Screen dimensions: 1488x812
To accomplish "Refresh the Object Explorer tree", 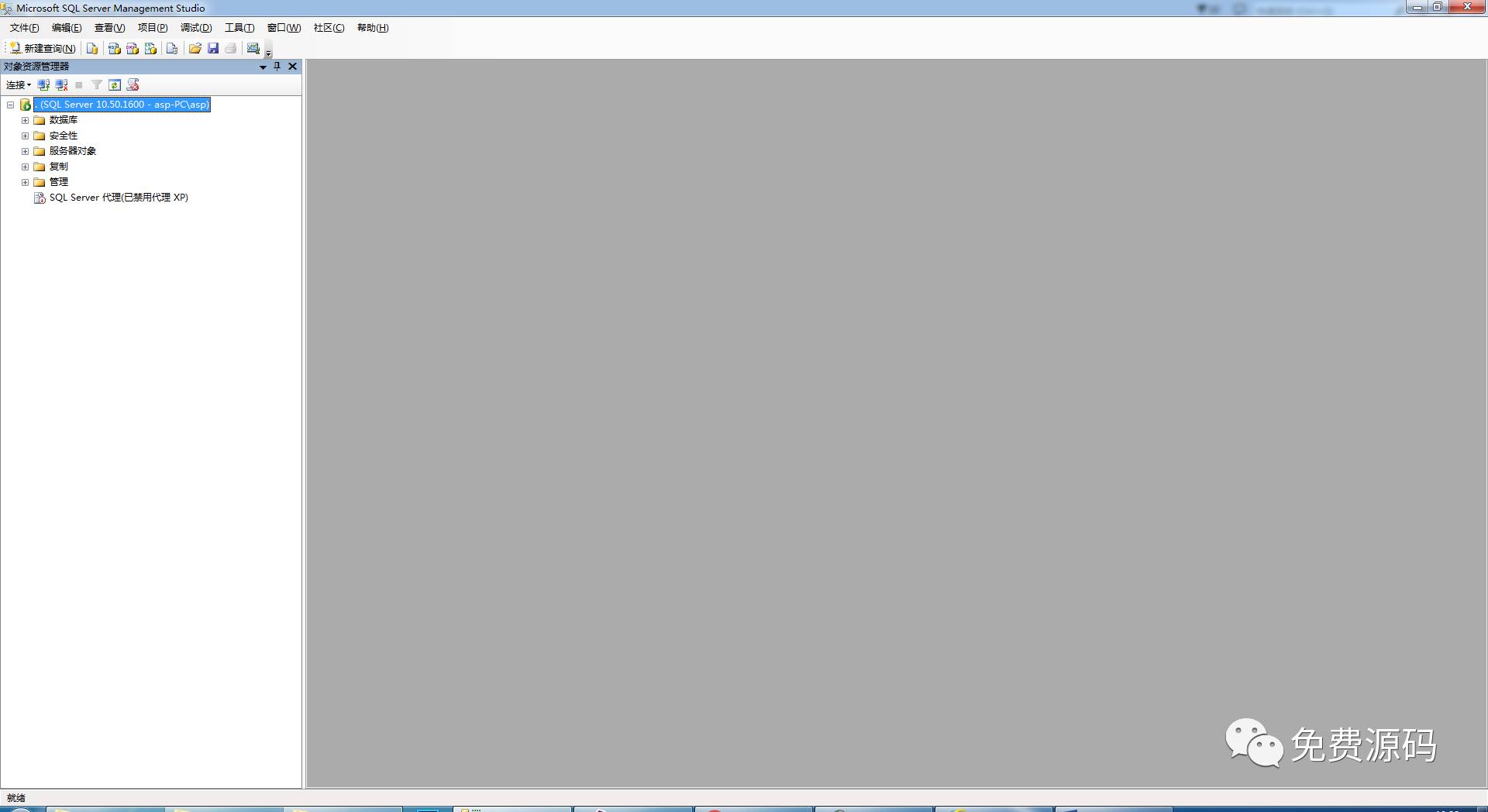I will (115, 85).
